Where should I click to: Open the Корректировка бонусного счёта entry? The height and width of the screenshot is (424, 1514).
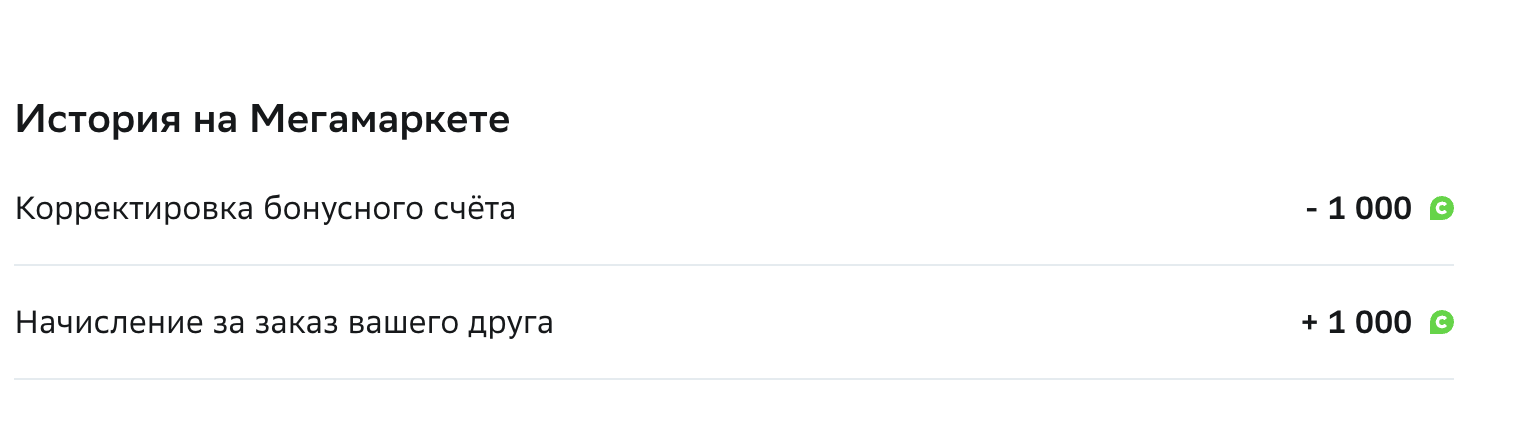click(733, 209)
